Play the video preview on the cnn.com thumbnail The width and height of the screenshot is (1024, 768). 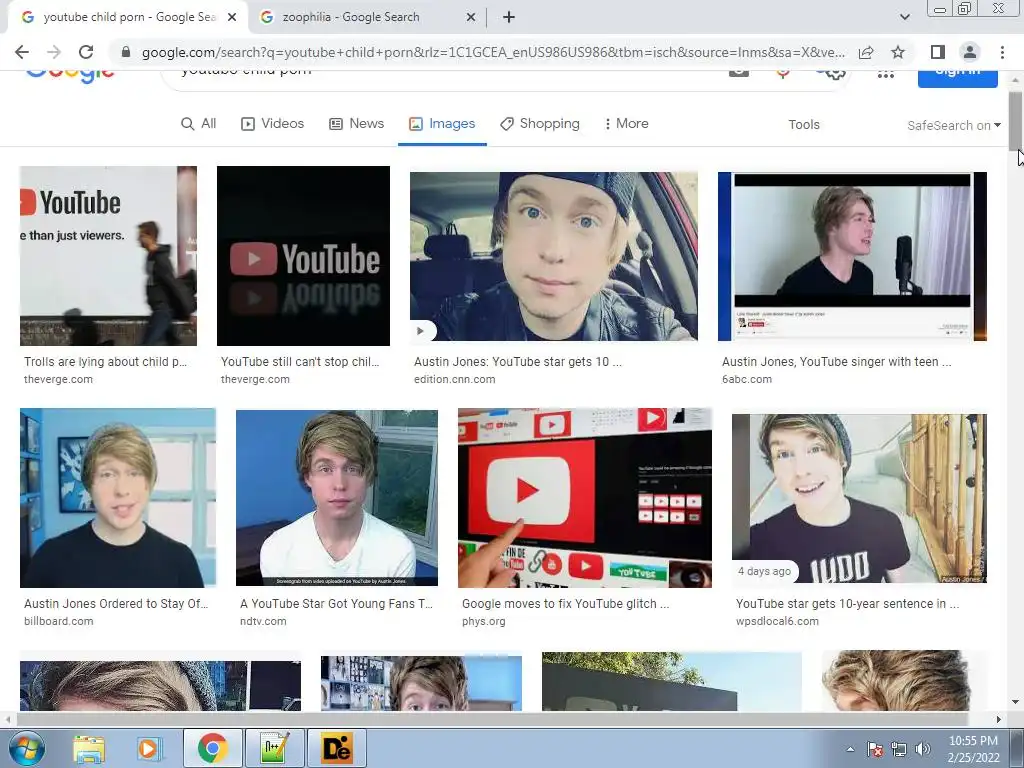point(421,330)
